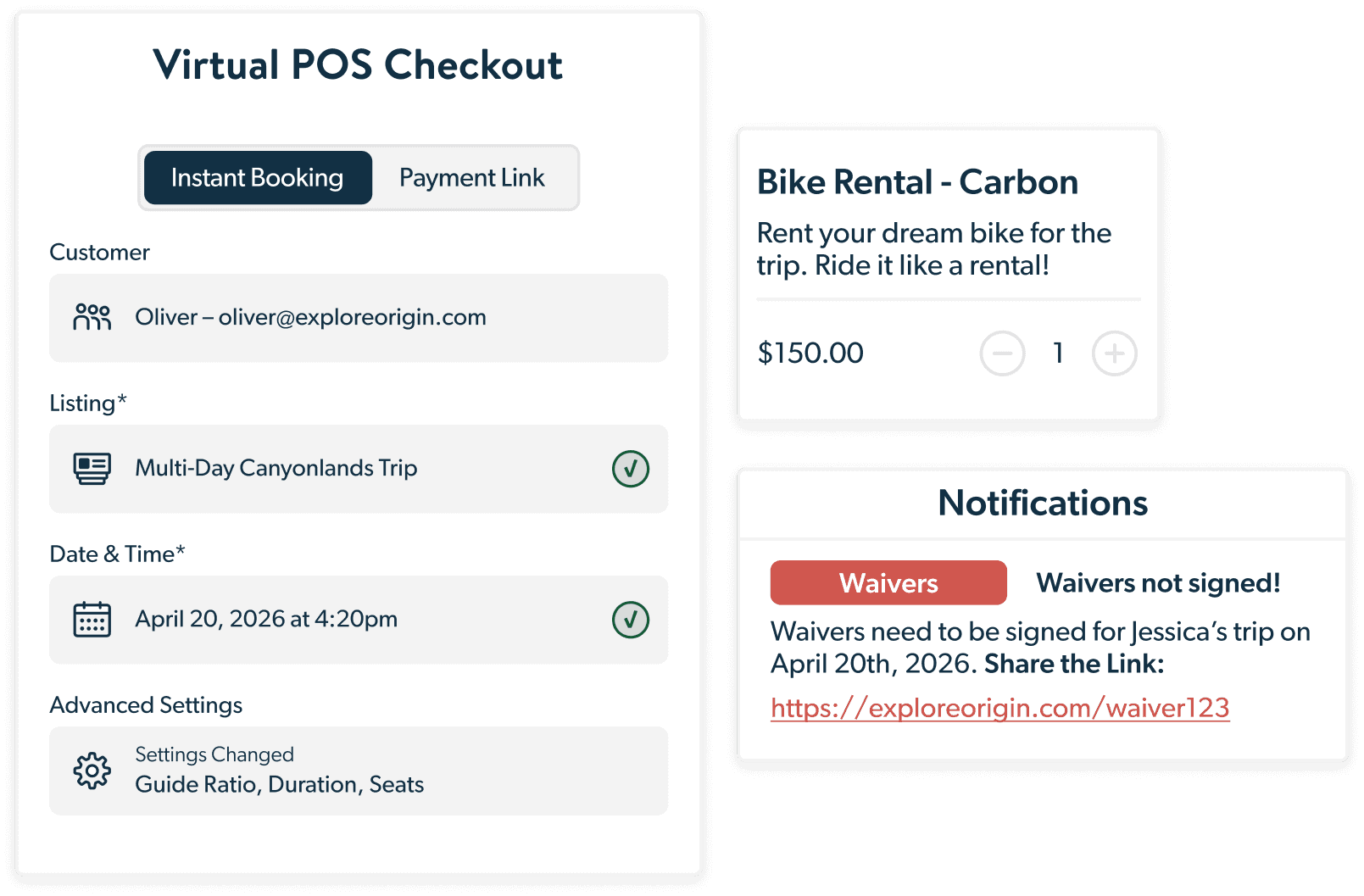Open the April 20, 2026 date picker

(x=356, y=620)
